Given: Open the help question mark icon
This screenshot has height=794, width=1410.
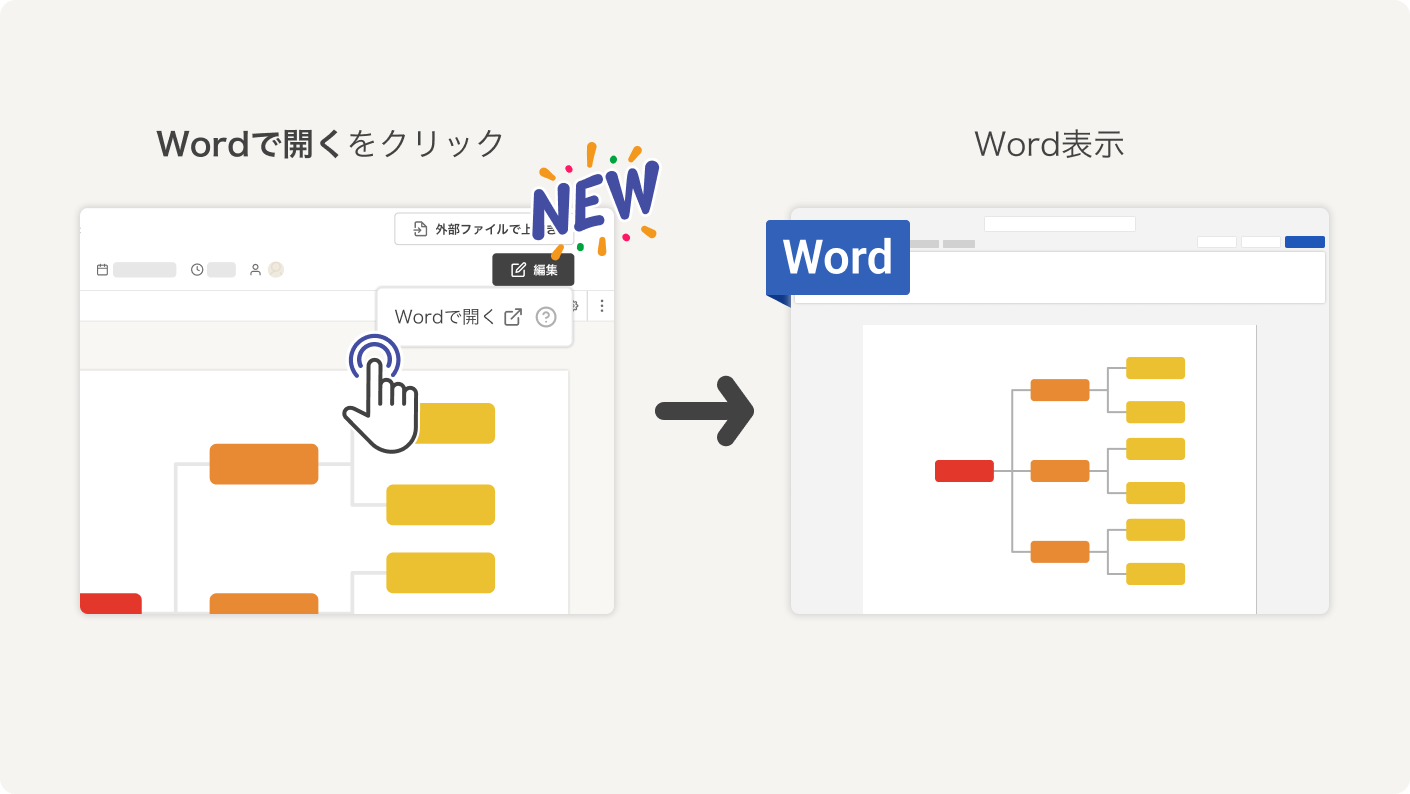Looking at the screenshot, I should [546, 317].
